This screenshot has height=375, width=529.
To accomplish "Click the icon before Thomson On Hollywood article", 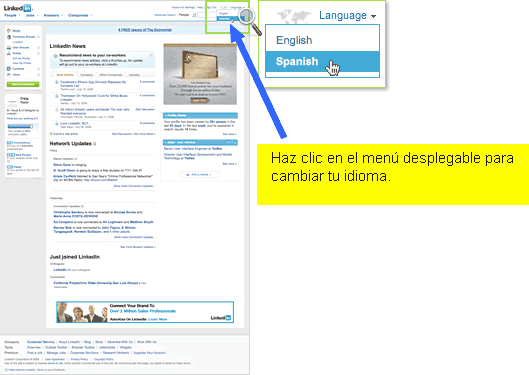I will (x=57, y=96).
